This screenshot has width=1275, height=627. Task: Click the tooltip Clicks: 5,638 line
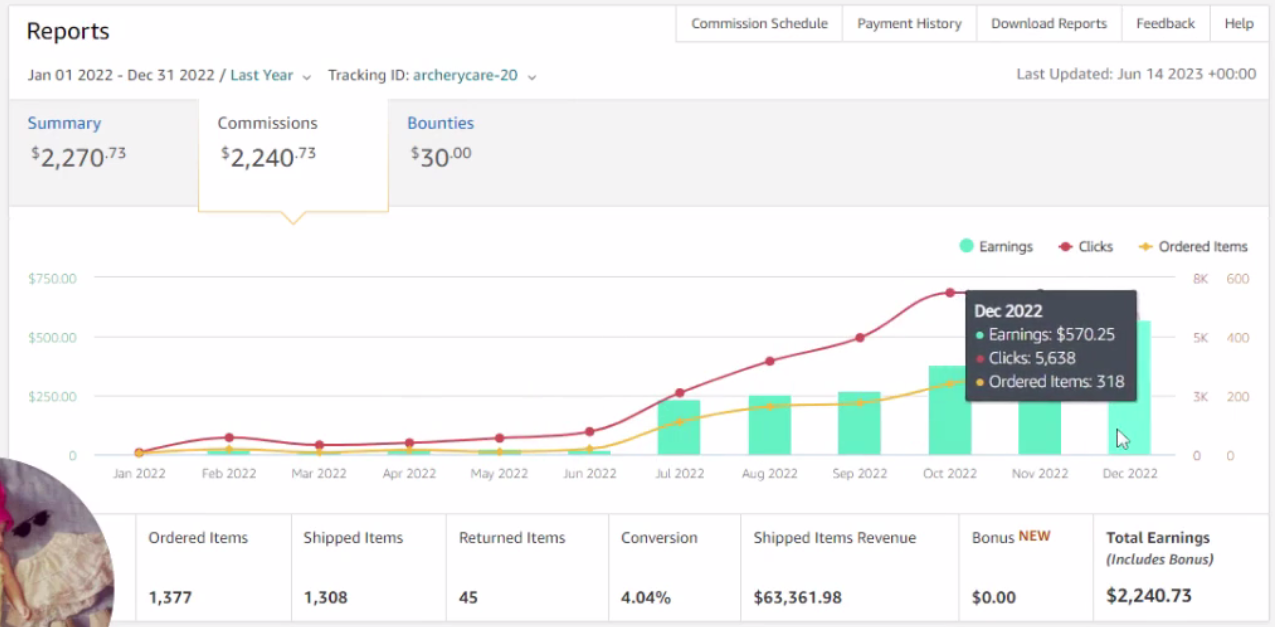[x=1025, y=358]
